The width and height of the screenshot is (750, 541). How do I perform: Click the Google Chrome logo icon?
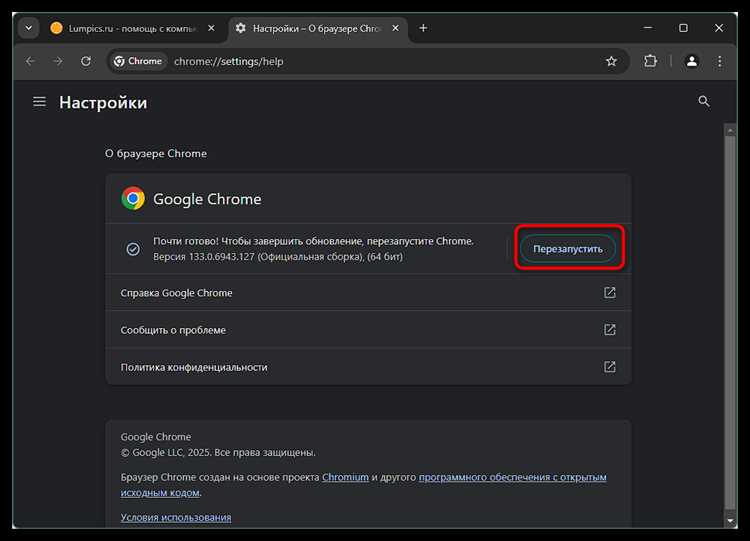pyautogui.click(x=133, y=199)
